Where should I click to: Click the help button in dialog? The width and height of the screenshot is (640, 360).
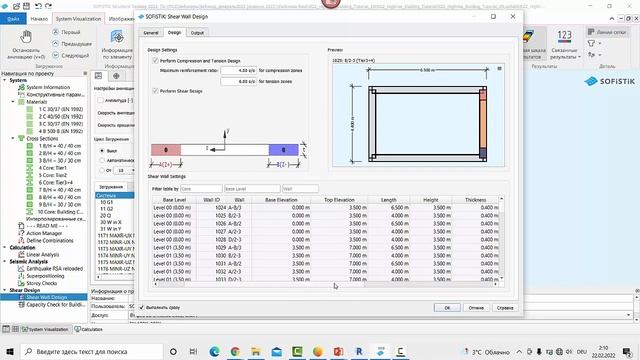coord(505,308)
